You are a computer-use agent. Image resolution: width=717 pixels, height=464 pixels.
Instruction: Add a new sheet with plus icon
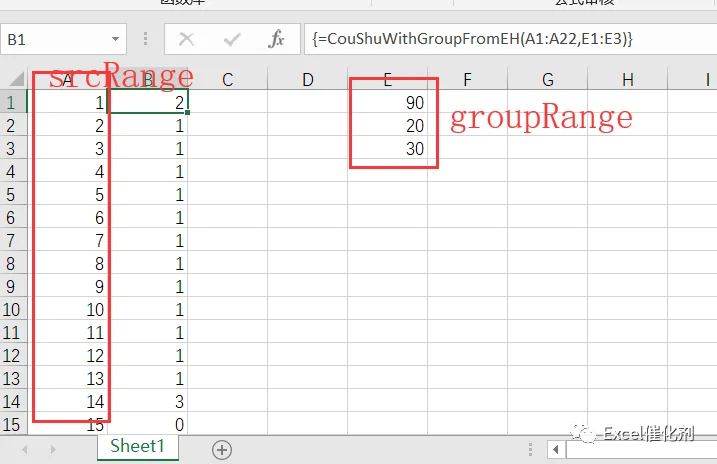(x=222, y=450)
